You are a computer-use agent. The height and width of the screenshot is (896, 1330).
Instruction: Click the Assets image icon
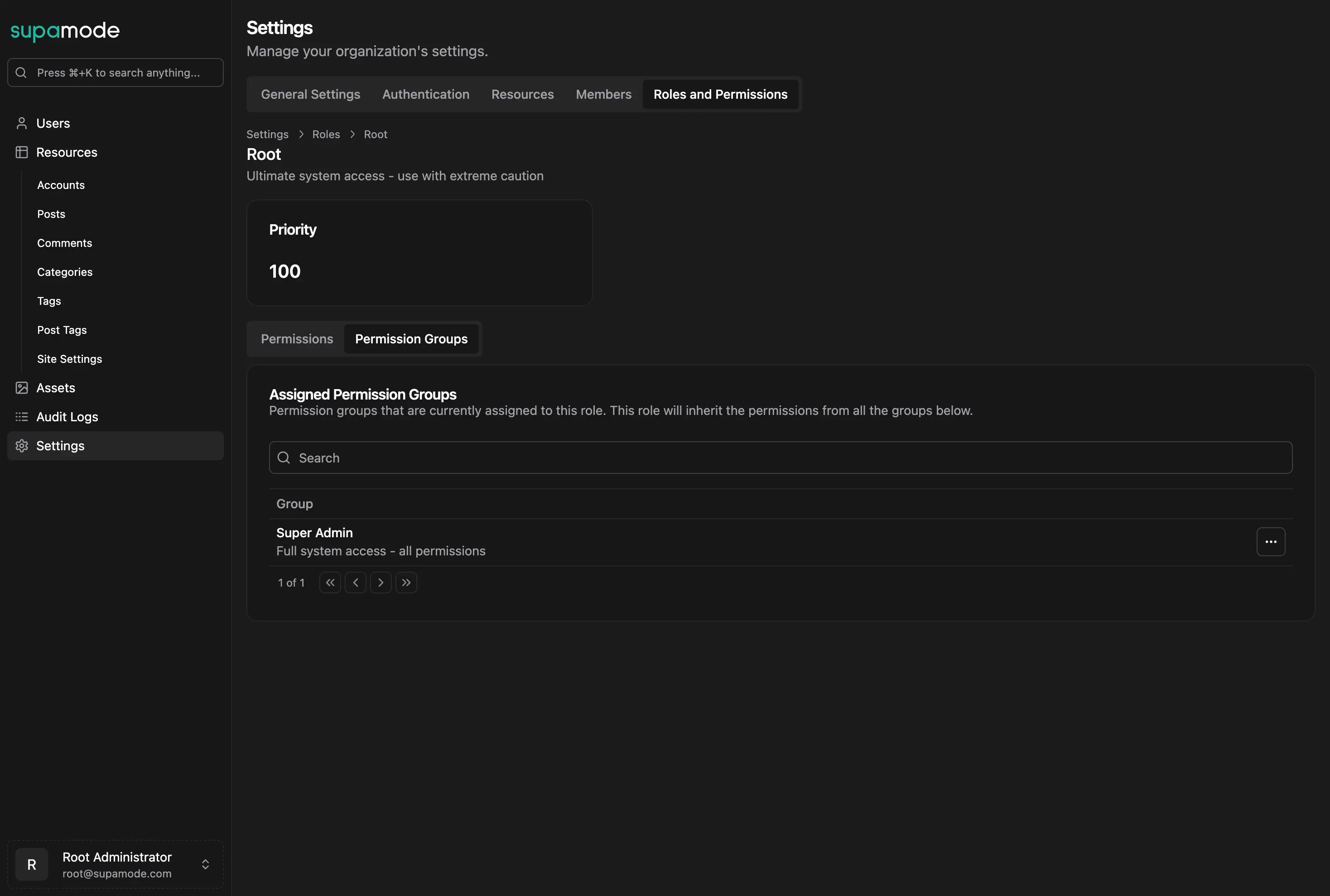coord(22,388)
